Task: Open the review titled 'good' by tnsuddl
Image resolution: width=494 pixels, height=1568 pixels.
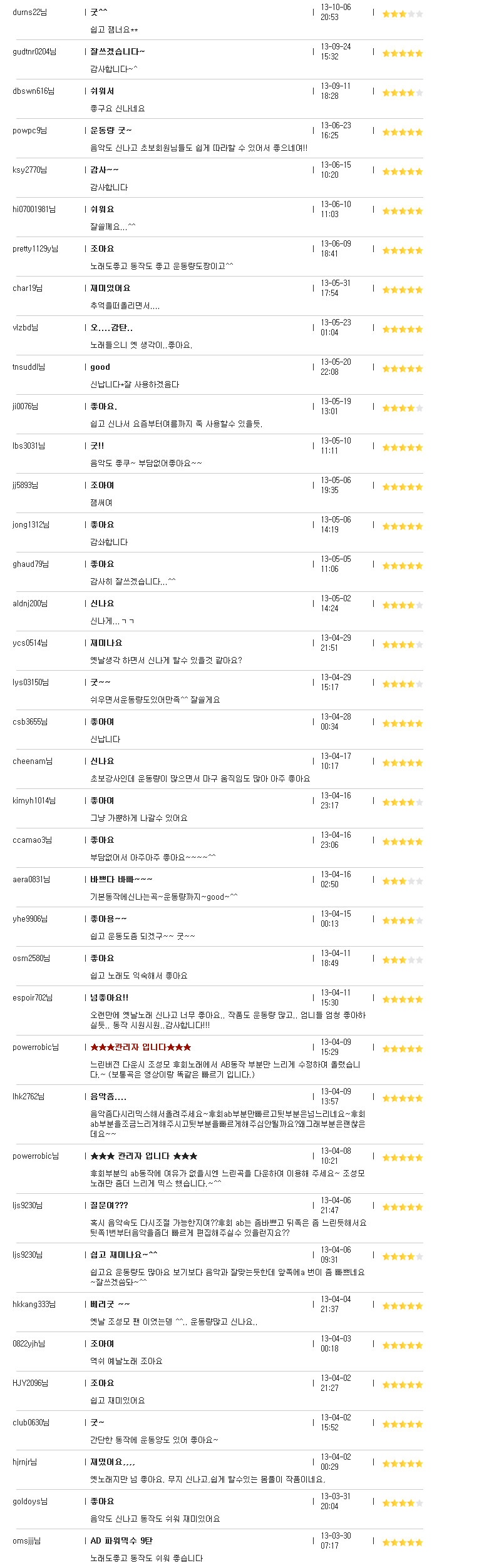Action: 100,367
